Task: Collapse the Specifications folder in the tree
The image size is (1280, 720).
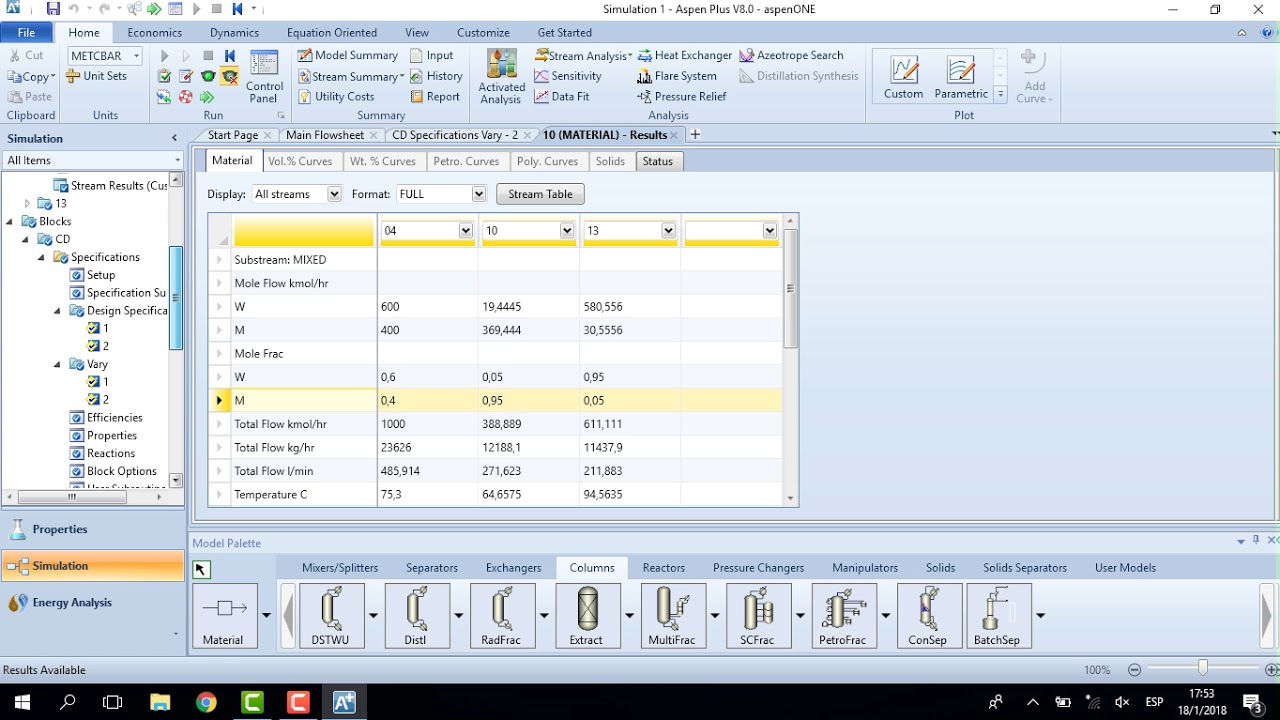Action: click(42, 258)
